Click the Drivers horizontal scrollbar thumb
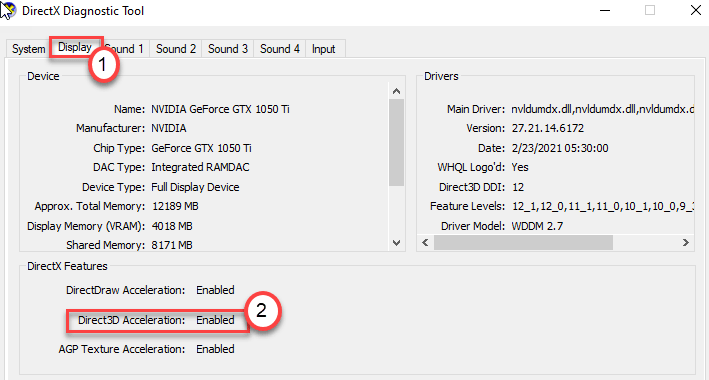The width and height of the screenshot is (709, 380). (x=523, y=243)
